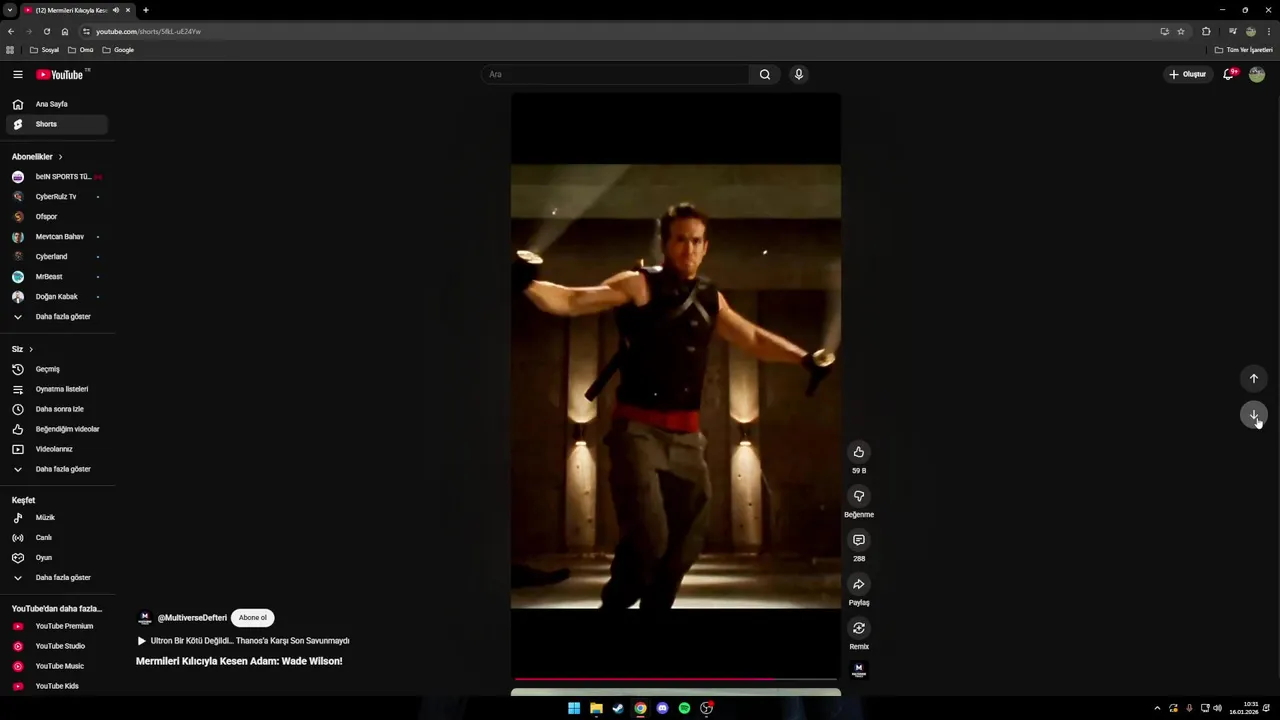Open YouTube Music link
Screen dimensions: 1280x720
56,666
